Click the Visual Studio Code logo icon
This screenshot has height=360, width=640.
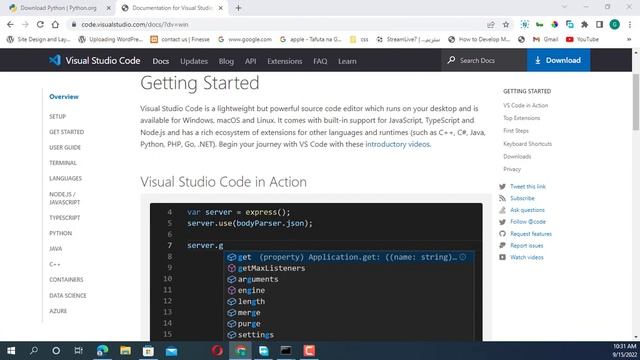(x=55, y=60)
